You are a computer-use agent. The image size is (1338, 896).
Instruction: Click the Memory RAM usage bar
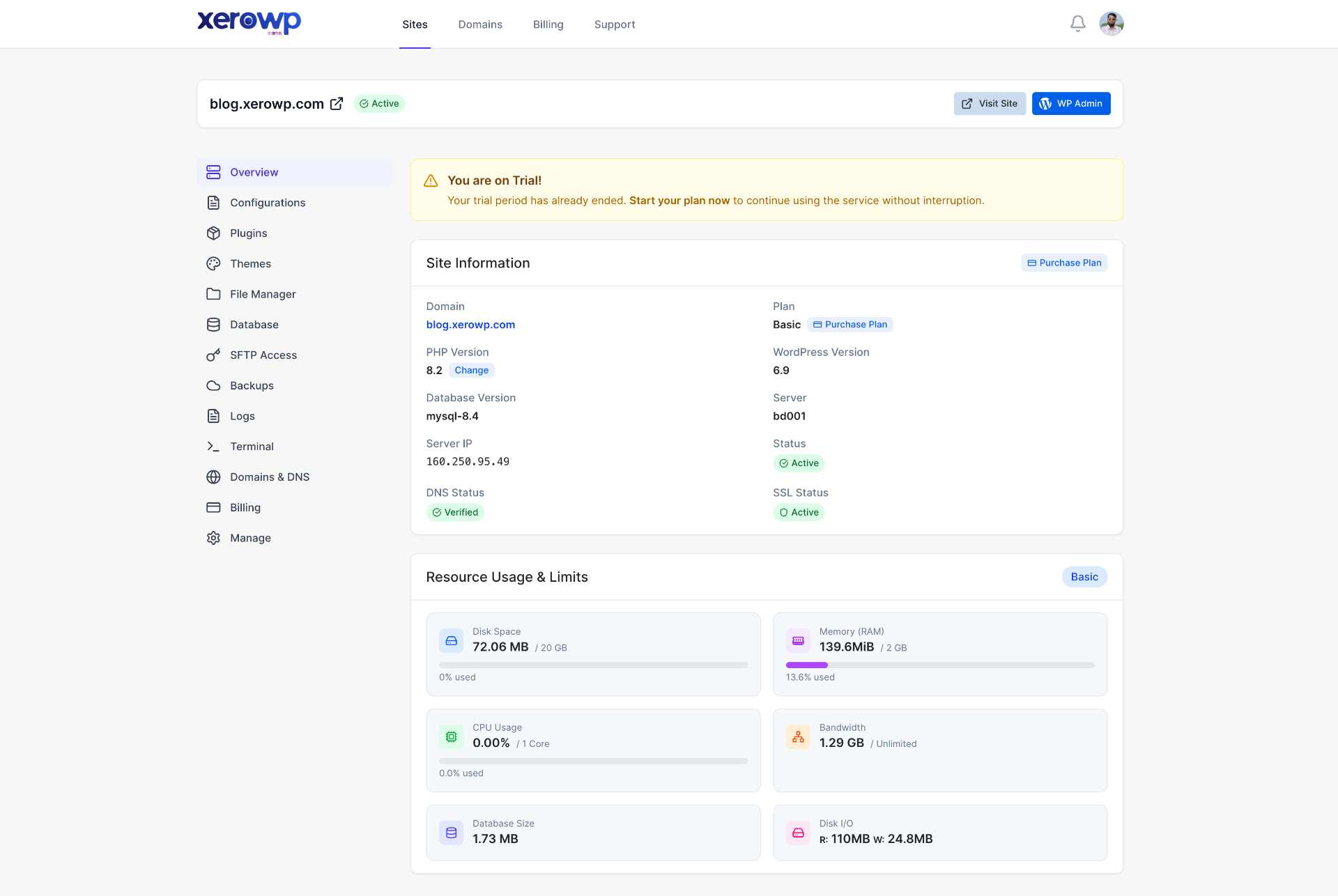939,665
